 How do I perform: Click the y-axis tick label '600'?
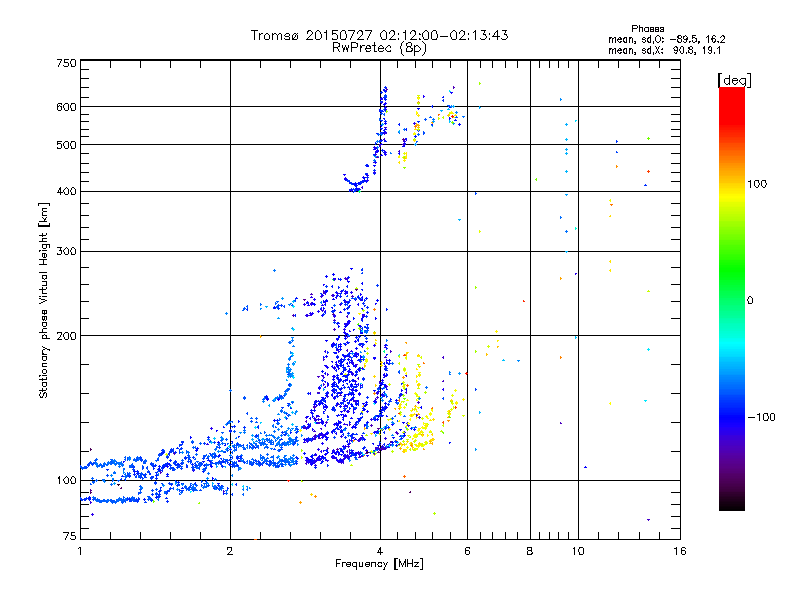click(x=66, y=107)
